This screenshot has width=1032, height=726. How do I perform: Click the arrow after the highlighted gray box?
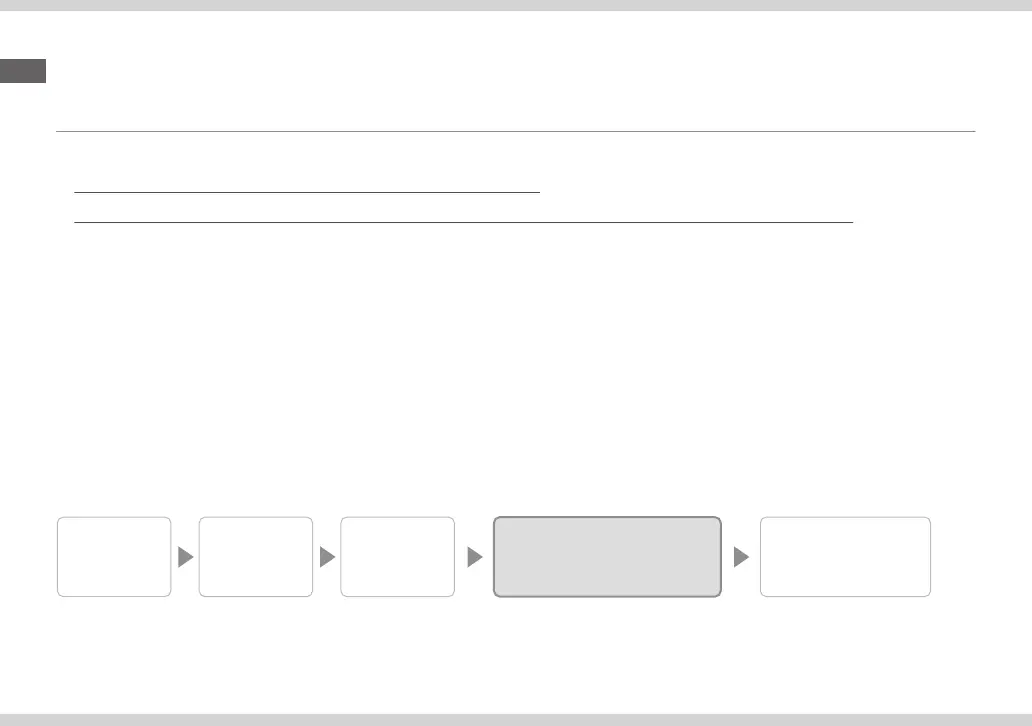[x=741, y=558]
